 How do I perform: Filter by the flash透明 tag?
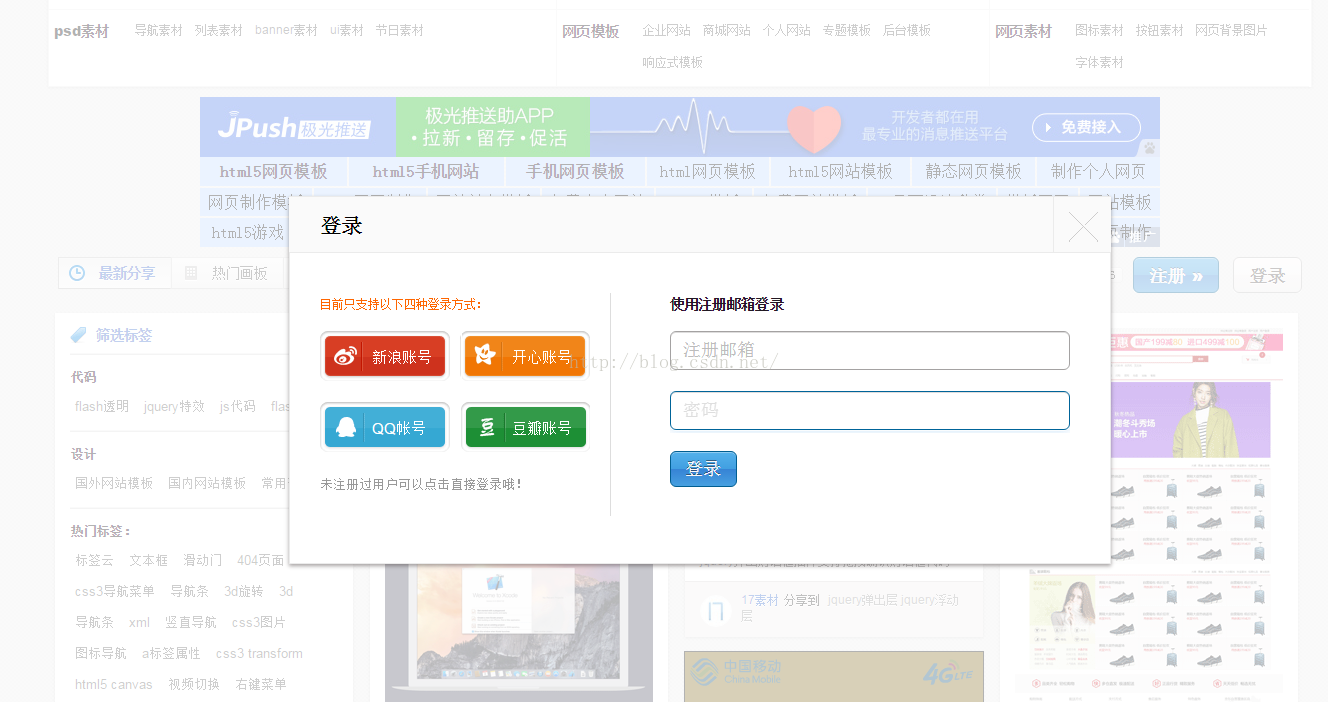point(102,406)
